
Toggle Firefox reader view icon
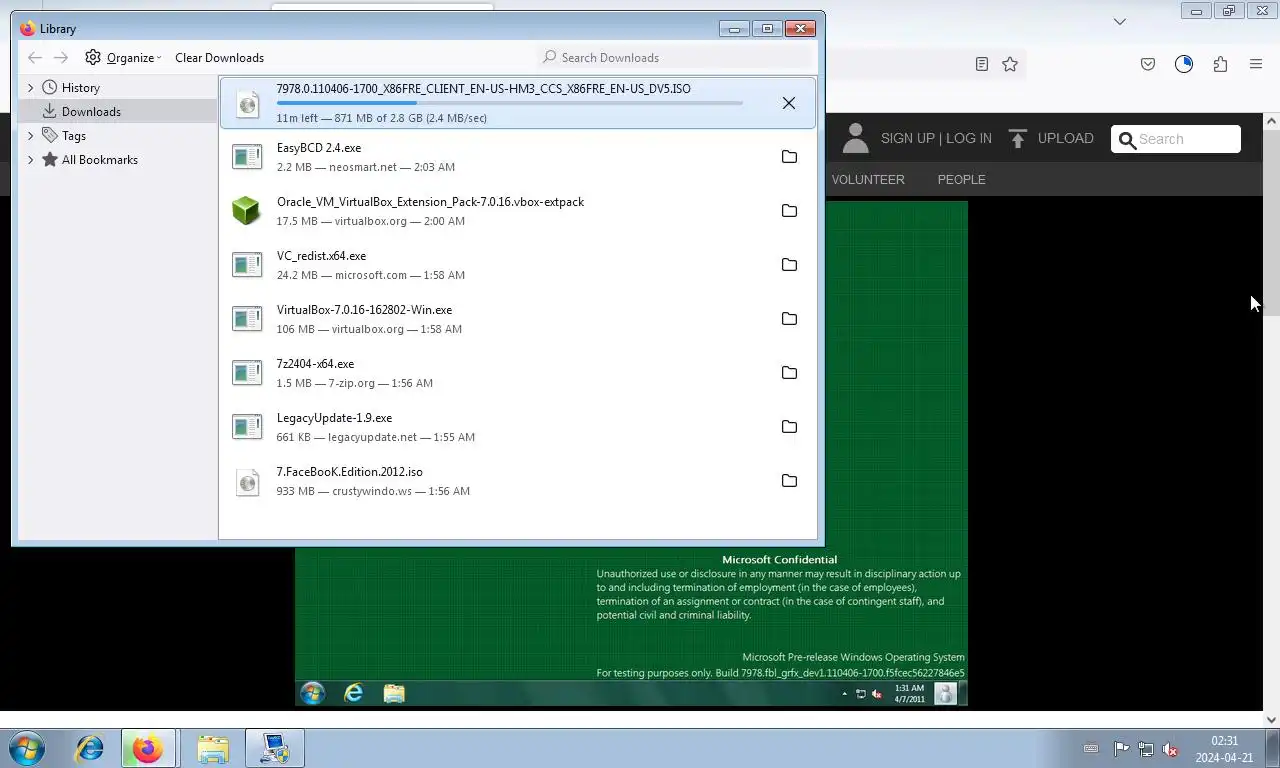[982, 64]
